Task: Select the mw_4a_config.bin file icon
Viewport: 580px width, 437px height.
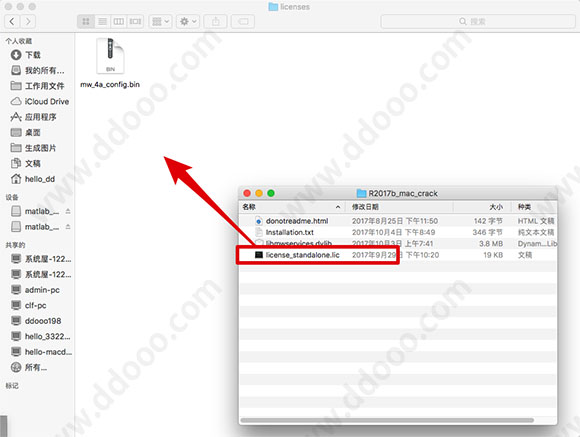Action: coord(110,56)
